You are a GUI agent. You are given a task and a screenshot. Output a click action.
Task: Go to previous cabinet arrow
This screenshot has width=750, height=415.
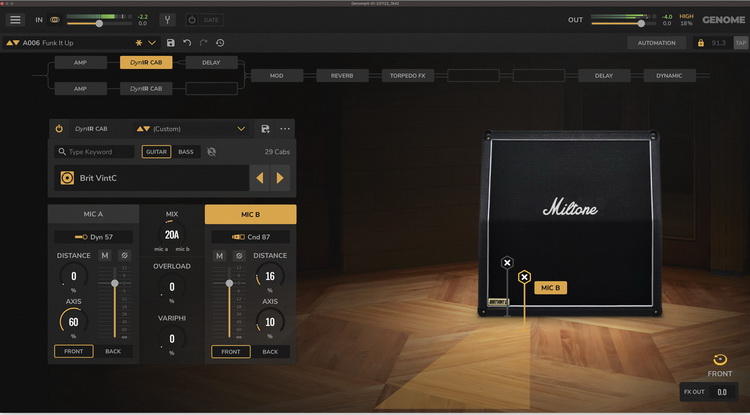point(260,178)
